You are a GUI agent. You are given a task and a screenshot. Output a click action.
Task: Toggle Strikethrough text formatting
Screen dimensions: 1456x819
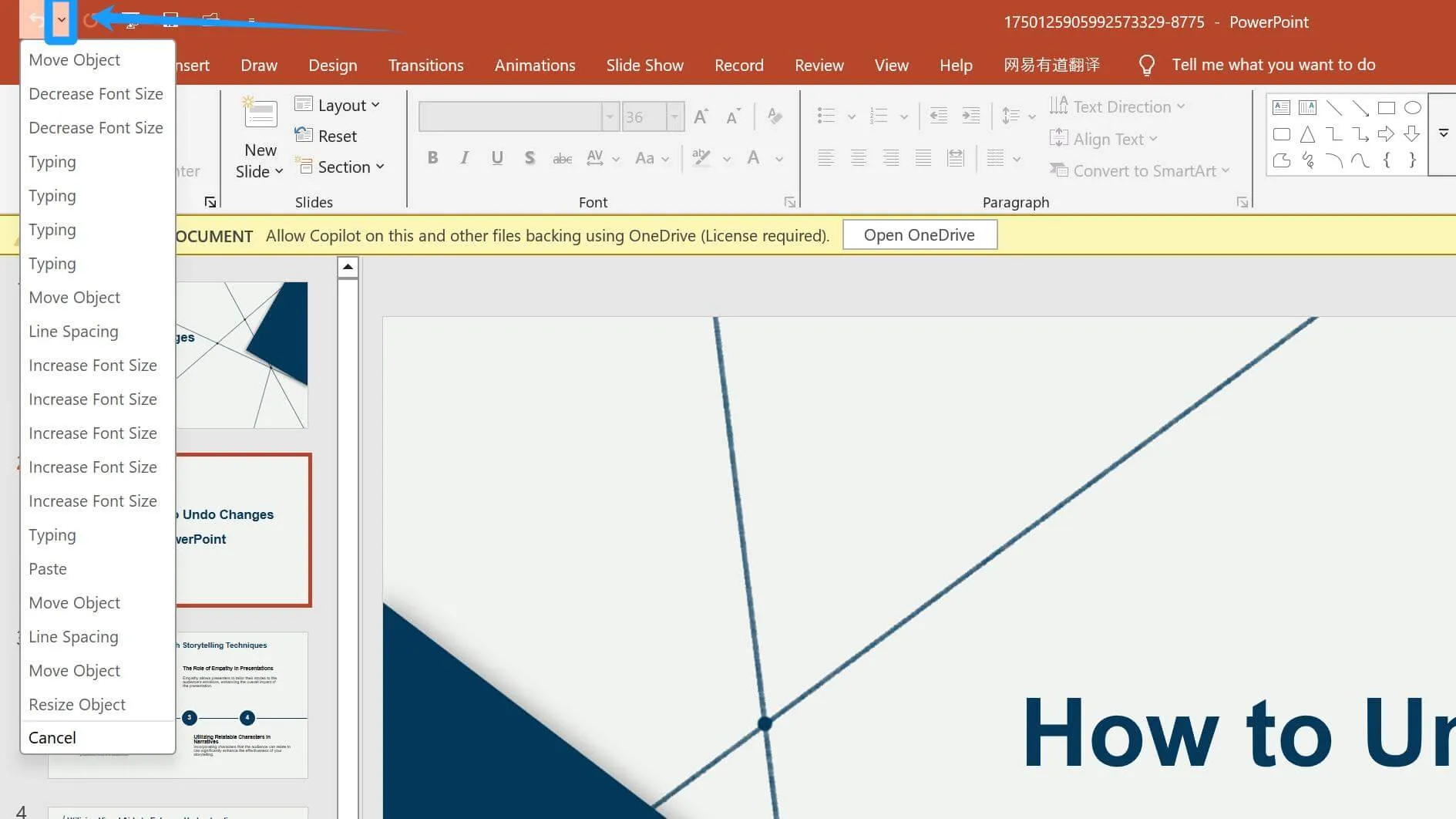(x=562, y=159)
